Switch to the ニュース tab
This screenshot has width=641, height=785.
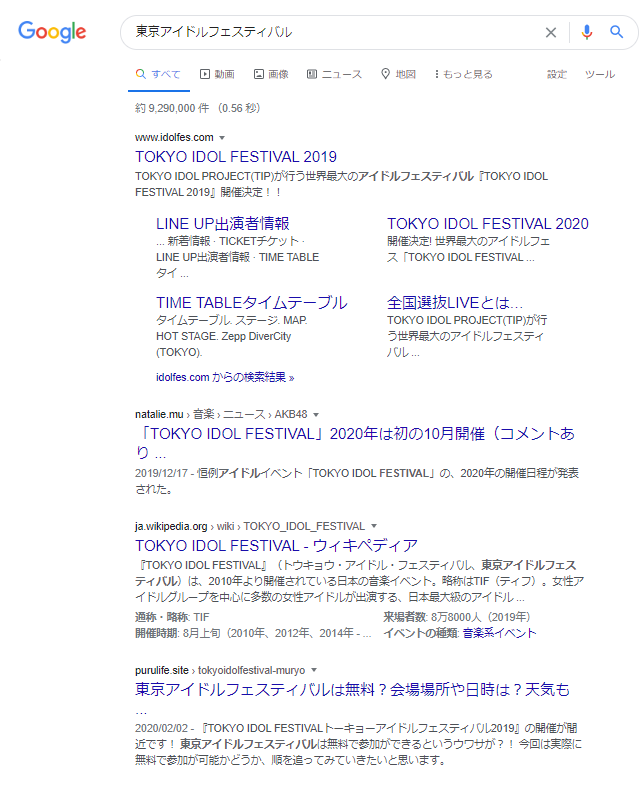click(334, 74)
